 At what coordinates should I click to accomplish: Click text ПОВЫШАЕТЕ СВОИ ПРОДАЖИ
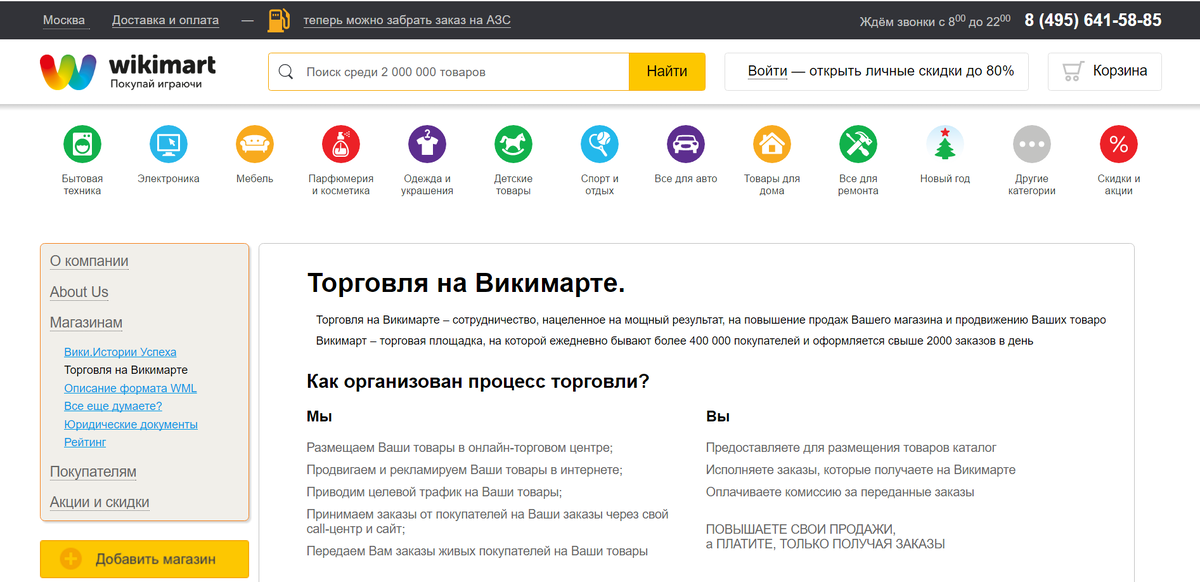click(801, 529)
